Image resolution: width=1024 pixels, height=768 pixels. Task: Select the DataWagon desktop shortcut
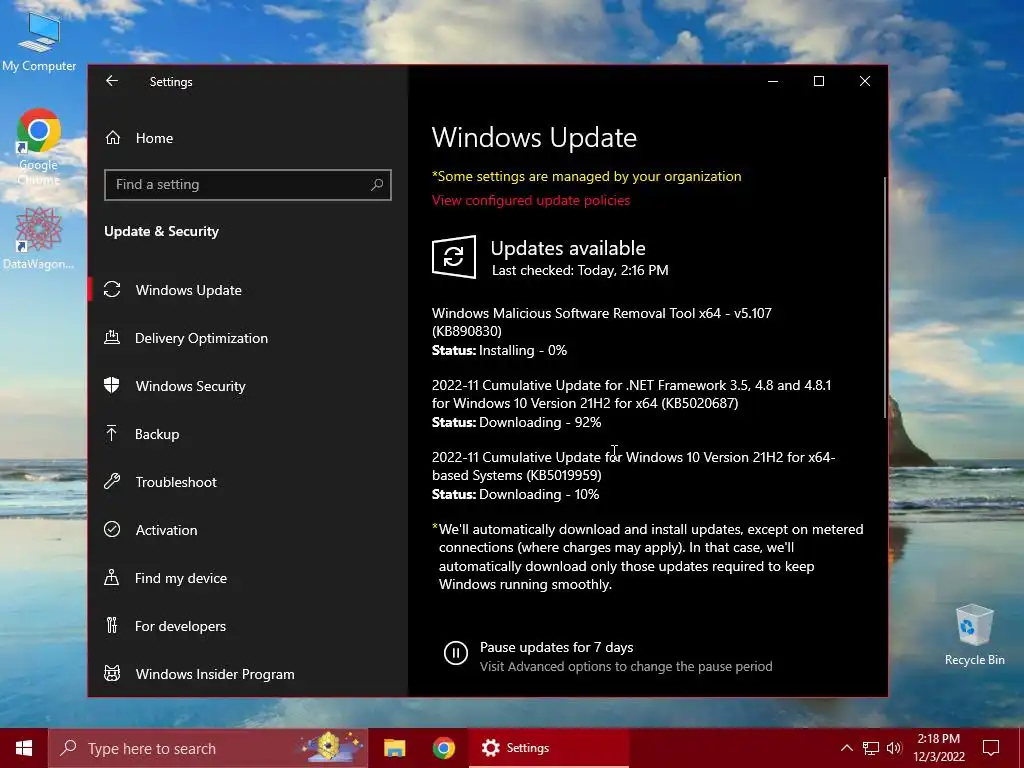(39, 238)
